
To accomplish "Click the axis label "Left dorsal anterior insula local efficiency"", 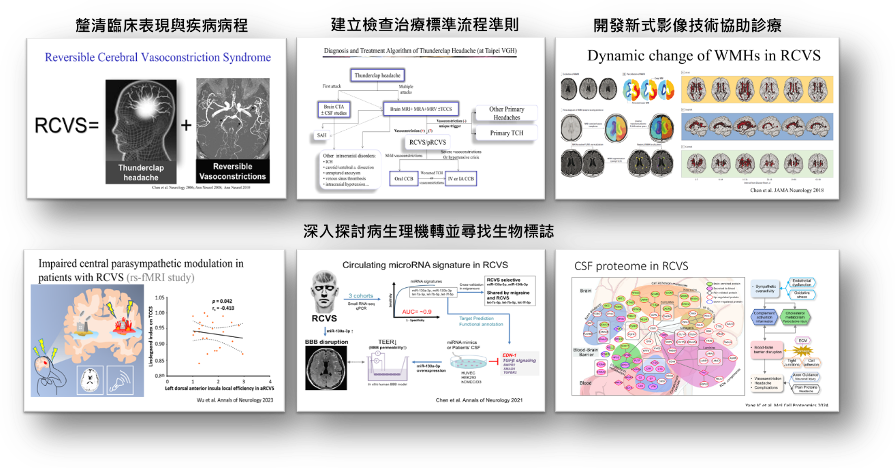I will point(219,388).
